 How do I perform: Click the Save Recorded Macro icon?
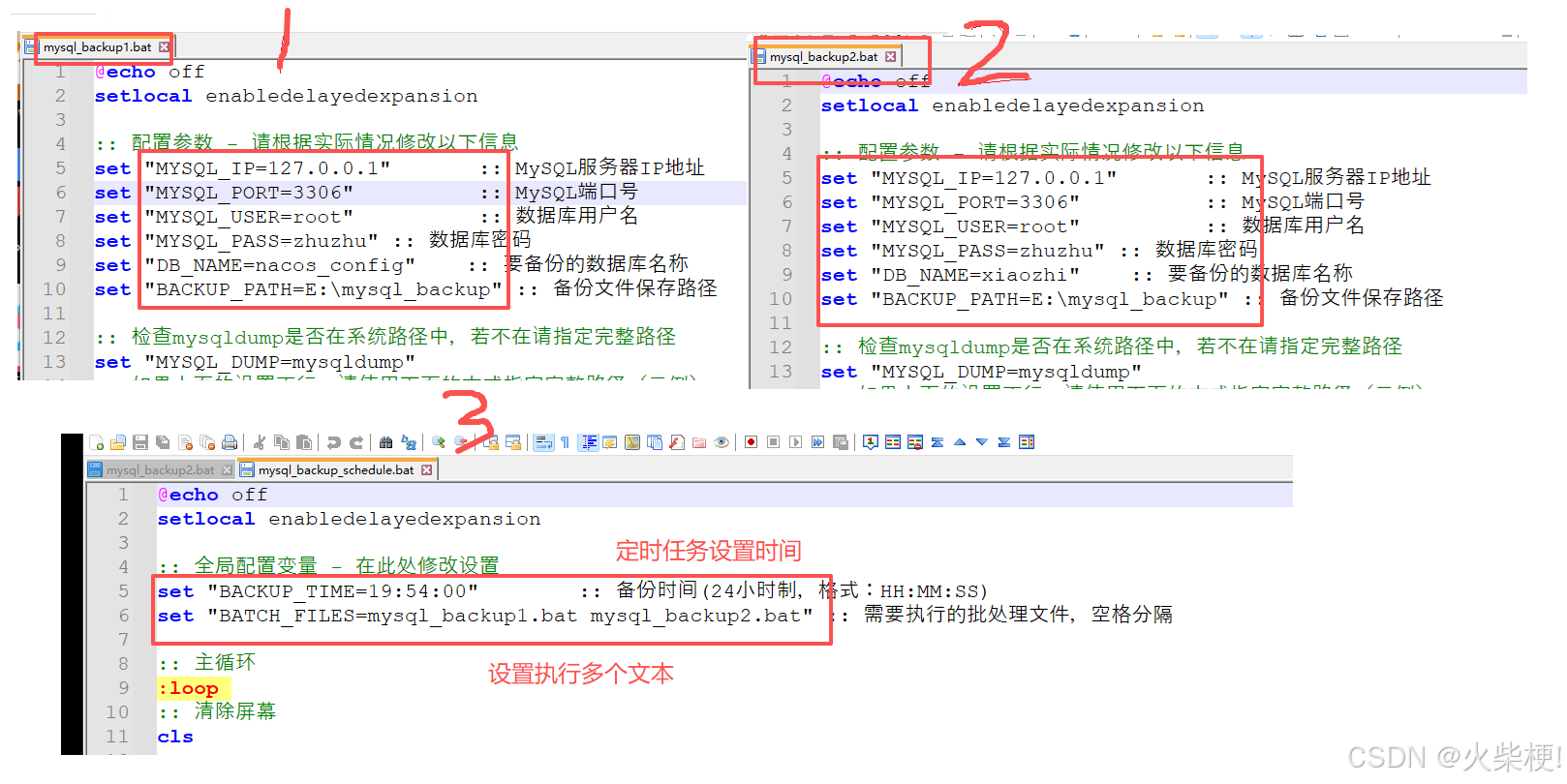point(840,442)
